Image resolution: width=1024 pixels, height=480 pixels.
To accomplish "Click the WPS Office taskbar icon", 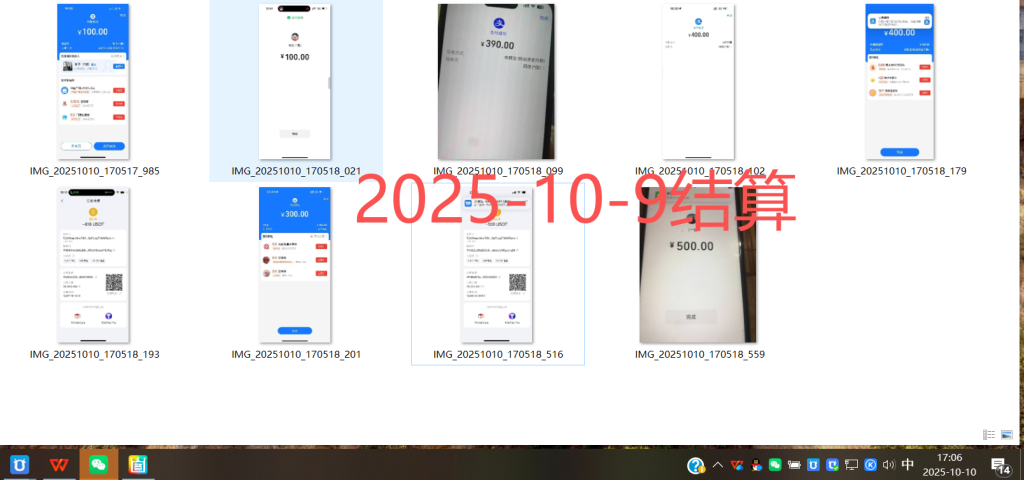I will 60,465.
